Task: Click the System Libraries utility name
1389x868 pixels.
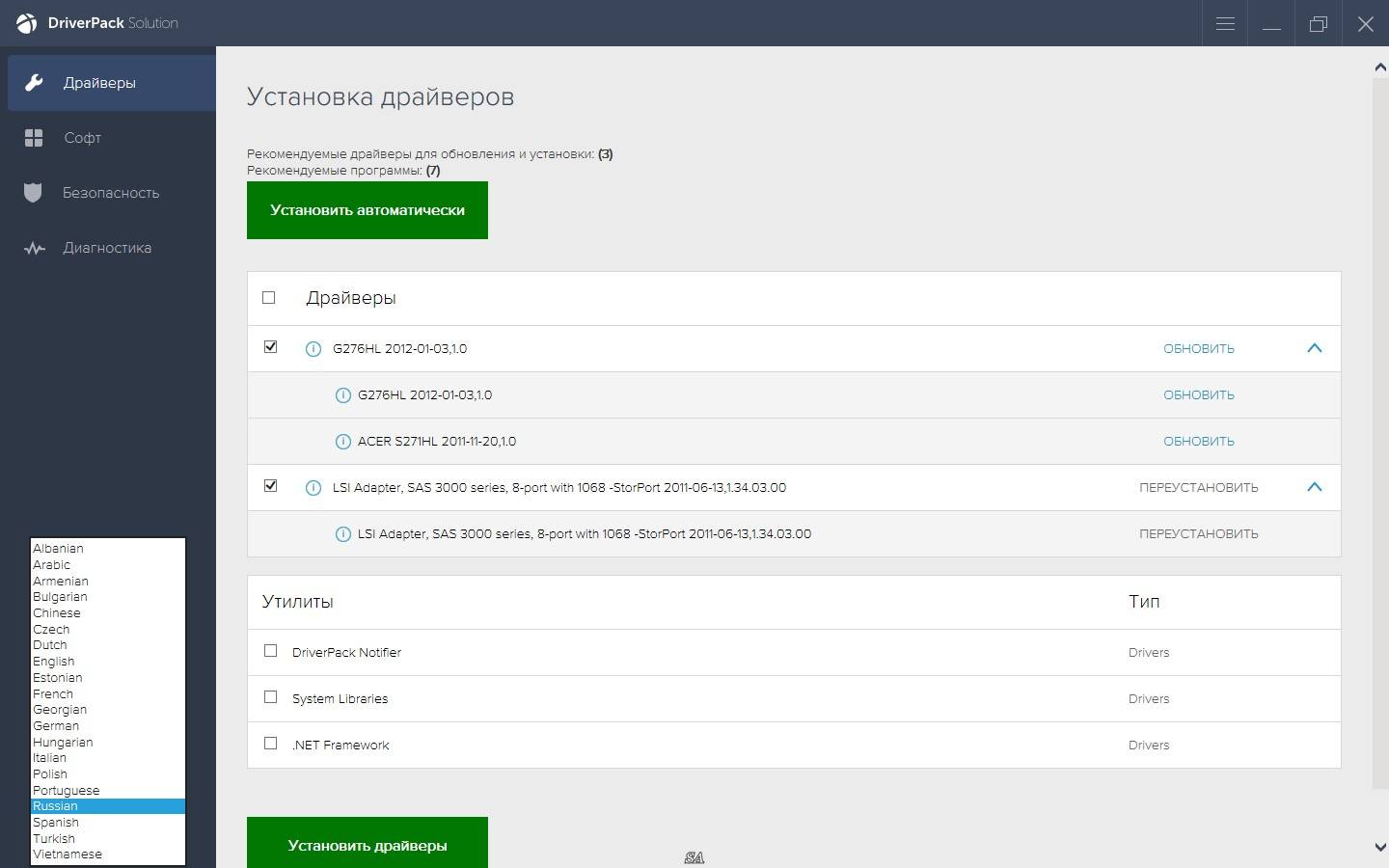Action: coord(340,699)
